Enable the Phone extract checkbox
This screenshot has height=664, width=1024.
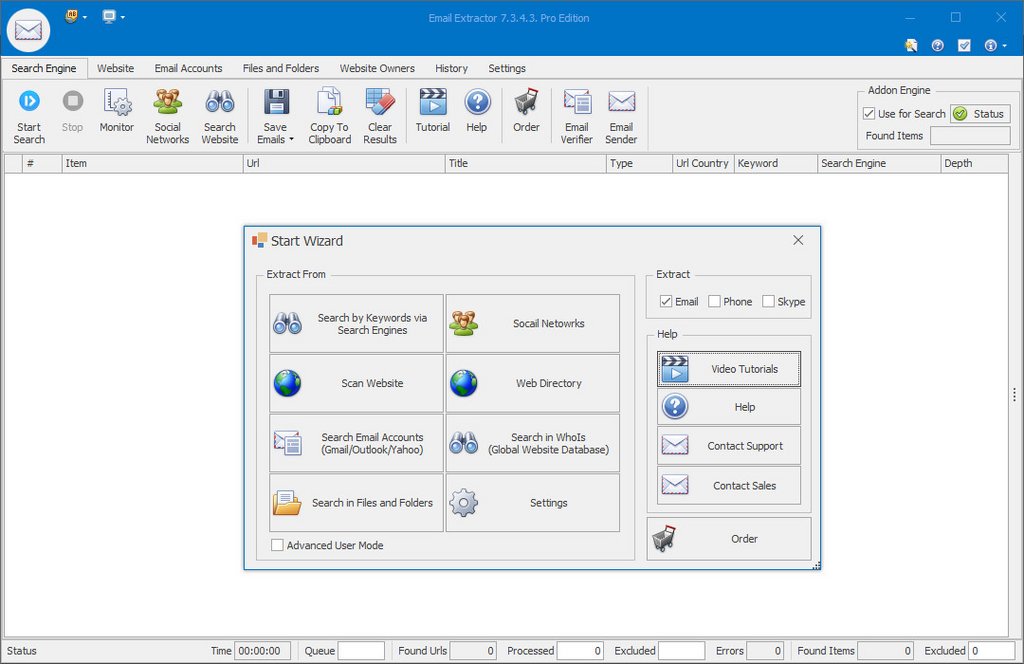click(714, 302)
